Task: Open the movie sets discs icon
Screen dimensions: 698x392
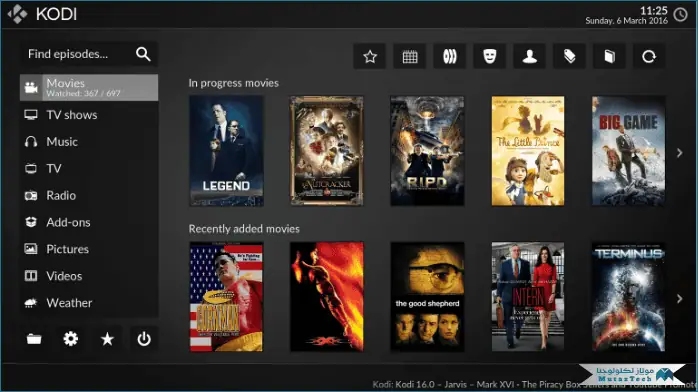Action: [450, 57]
